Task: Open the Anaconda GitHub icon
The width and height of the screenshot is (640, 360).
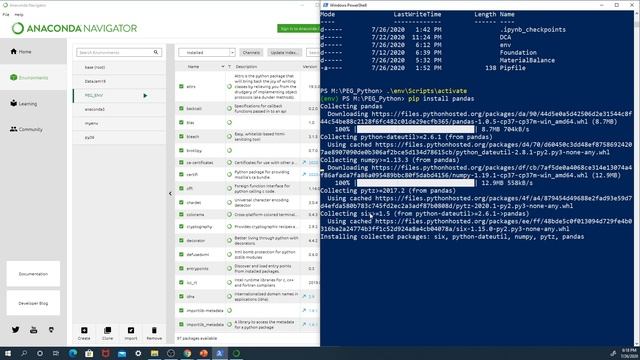Action: 51,330
